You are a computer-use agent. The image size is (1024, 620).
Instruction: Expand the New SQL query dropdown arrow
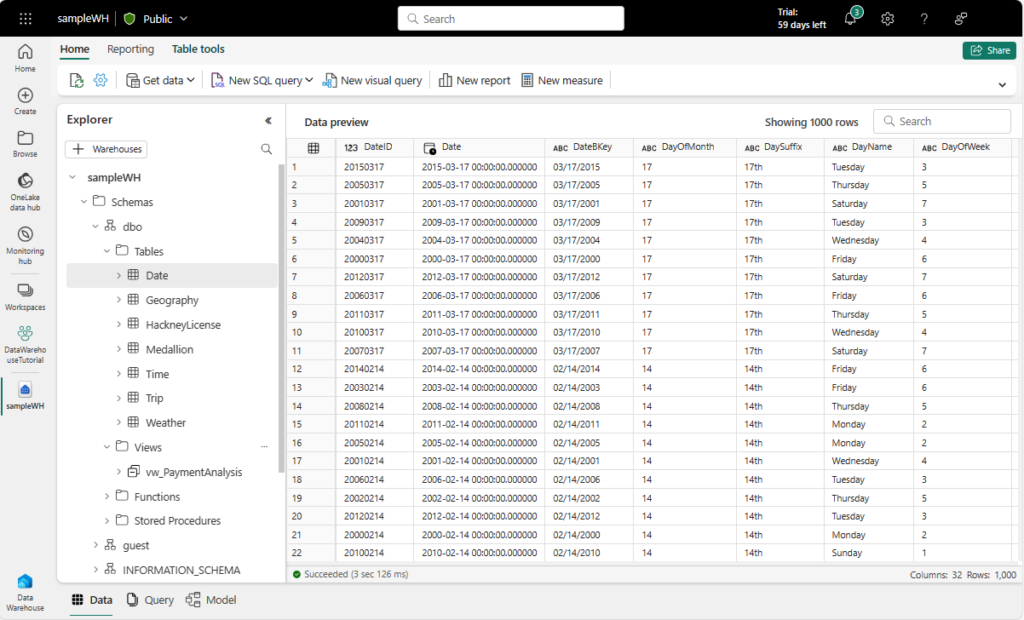point(309,80)
